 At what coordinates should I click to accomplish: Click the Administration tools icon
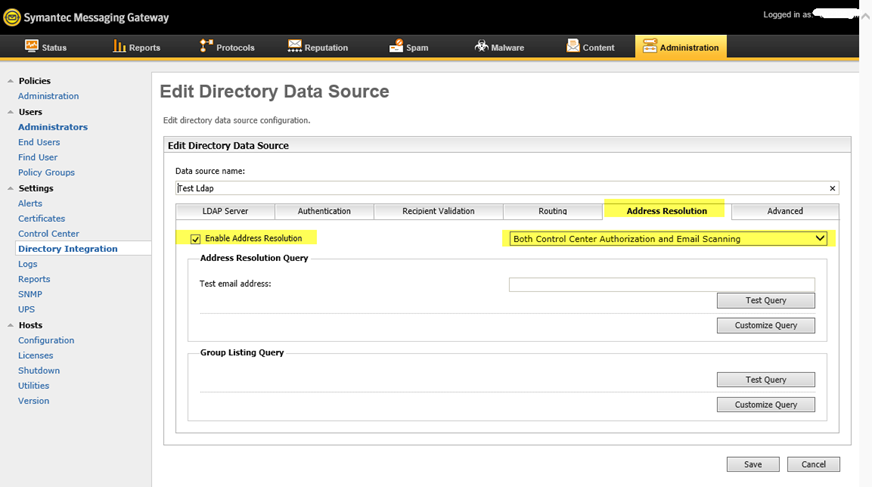650,46
